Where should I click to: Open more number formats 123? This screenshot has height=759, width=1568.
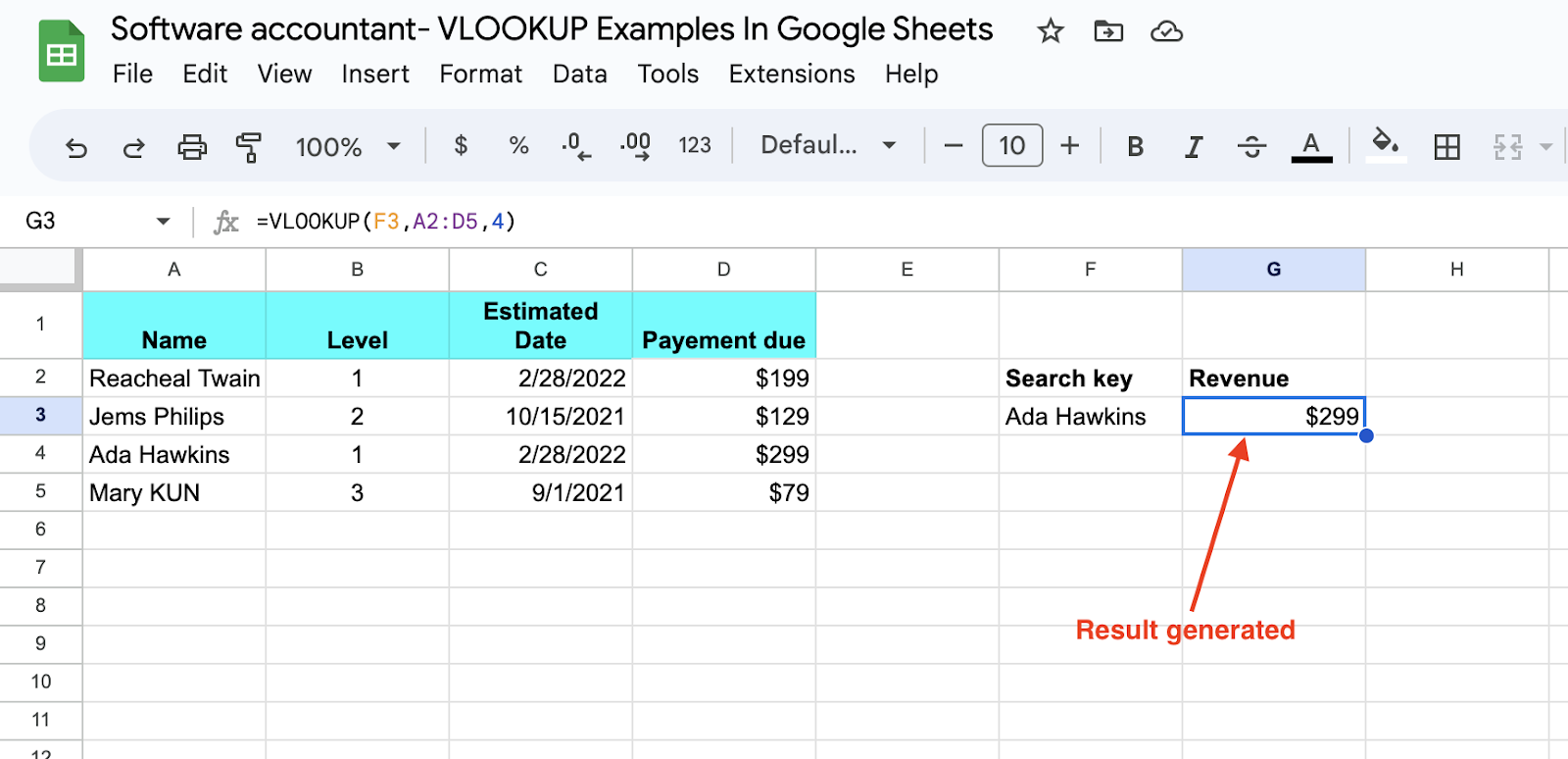695,146
